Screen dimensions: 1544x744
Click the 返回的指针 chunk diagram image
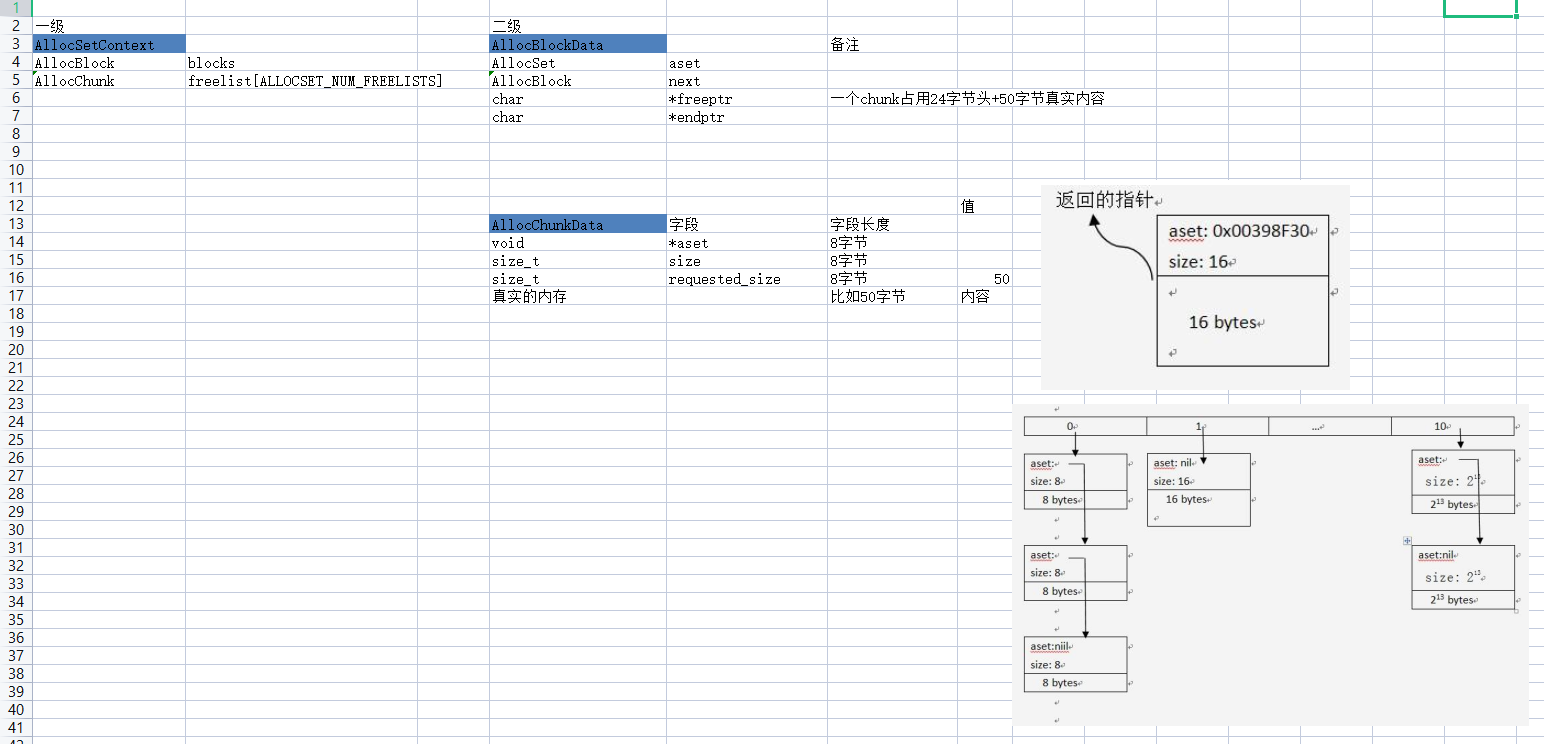[1195, 287]
